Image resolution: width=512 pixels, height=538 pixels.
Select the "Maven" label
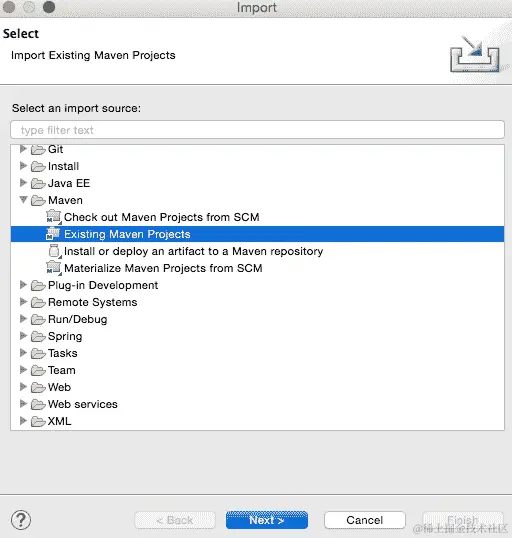(66, 200)
